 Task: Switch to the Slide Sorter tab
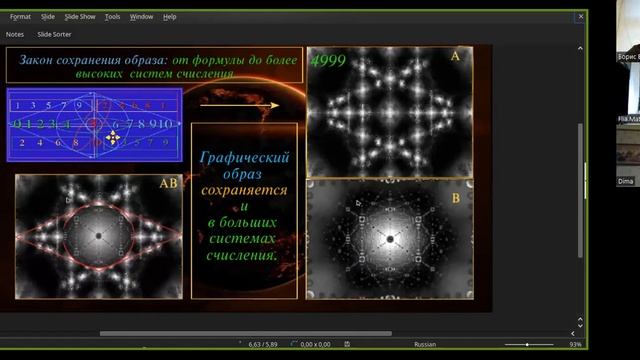54,35
